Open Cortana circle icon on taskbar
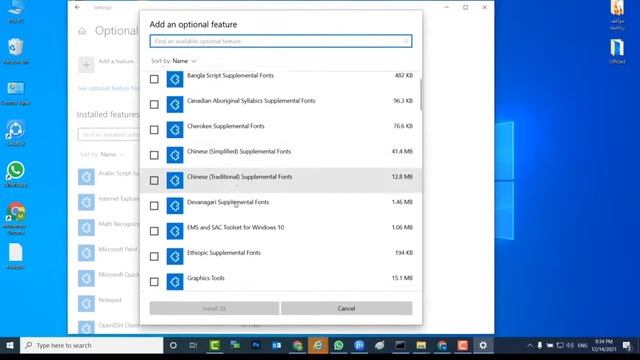Image resolution: width=640 pixels, height=360 pixels. pos(173,345)
